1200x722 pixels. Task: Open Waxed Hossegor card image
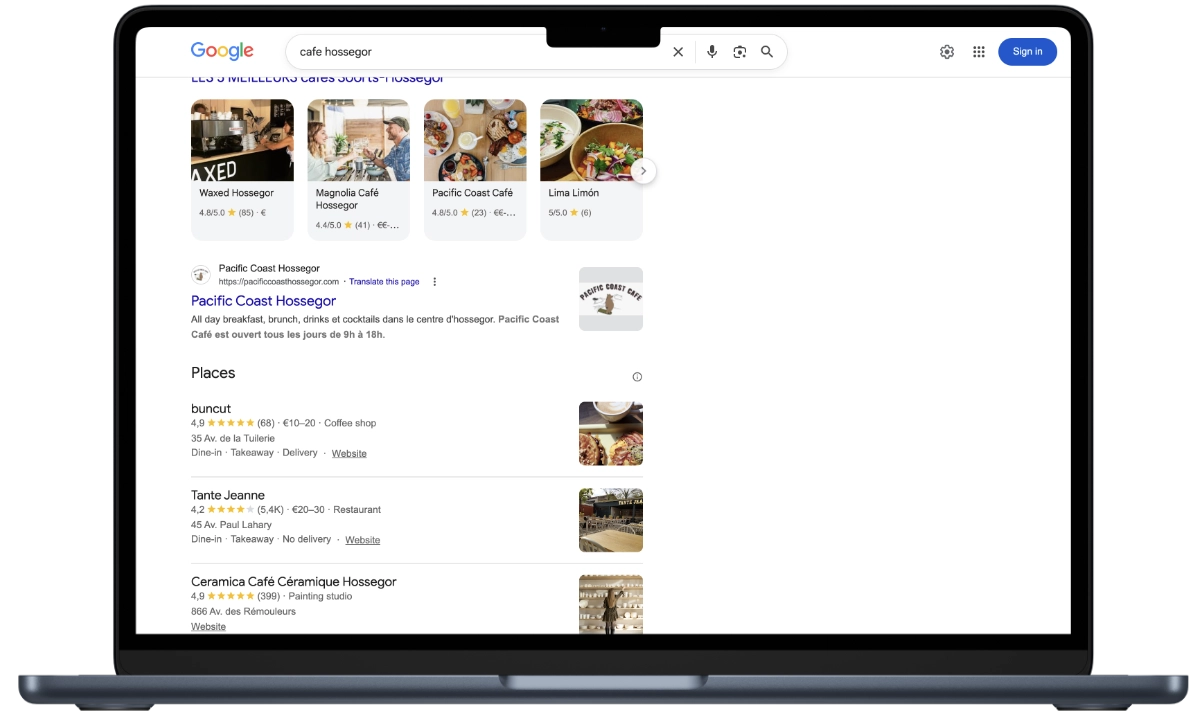pos(242,140)
